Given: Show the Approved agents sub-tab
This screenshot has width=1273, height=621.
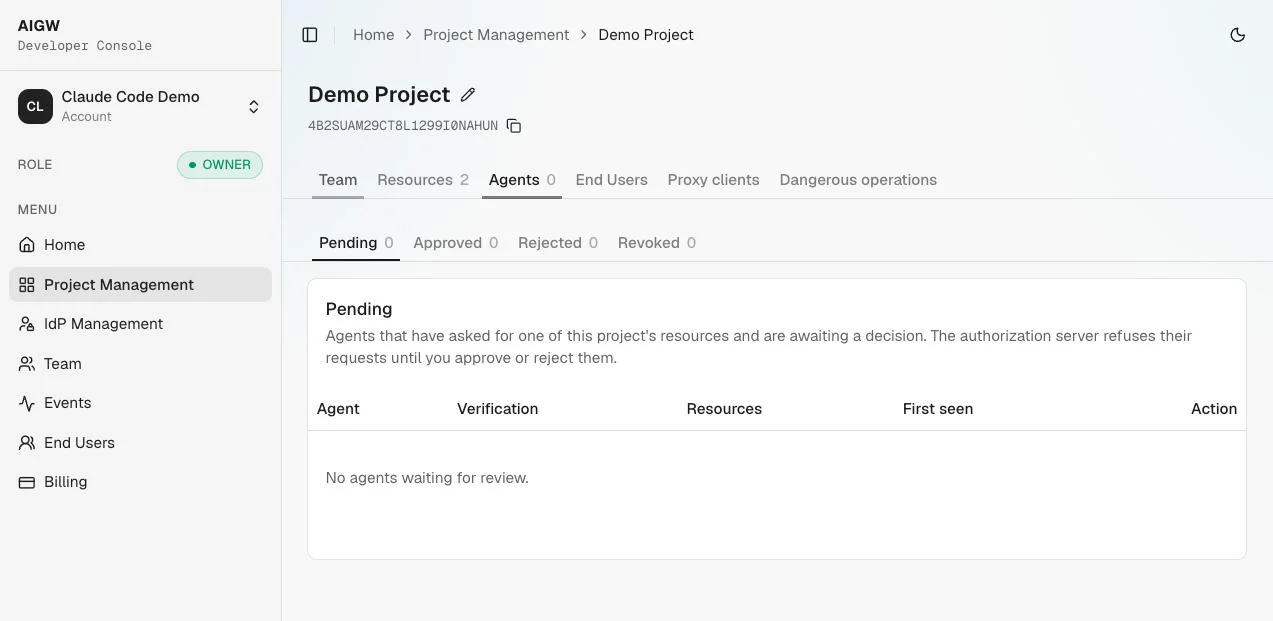Looking at the screenshot, I should 455,243.
